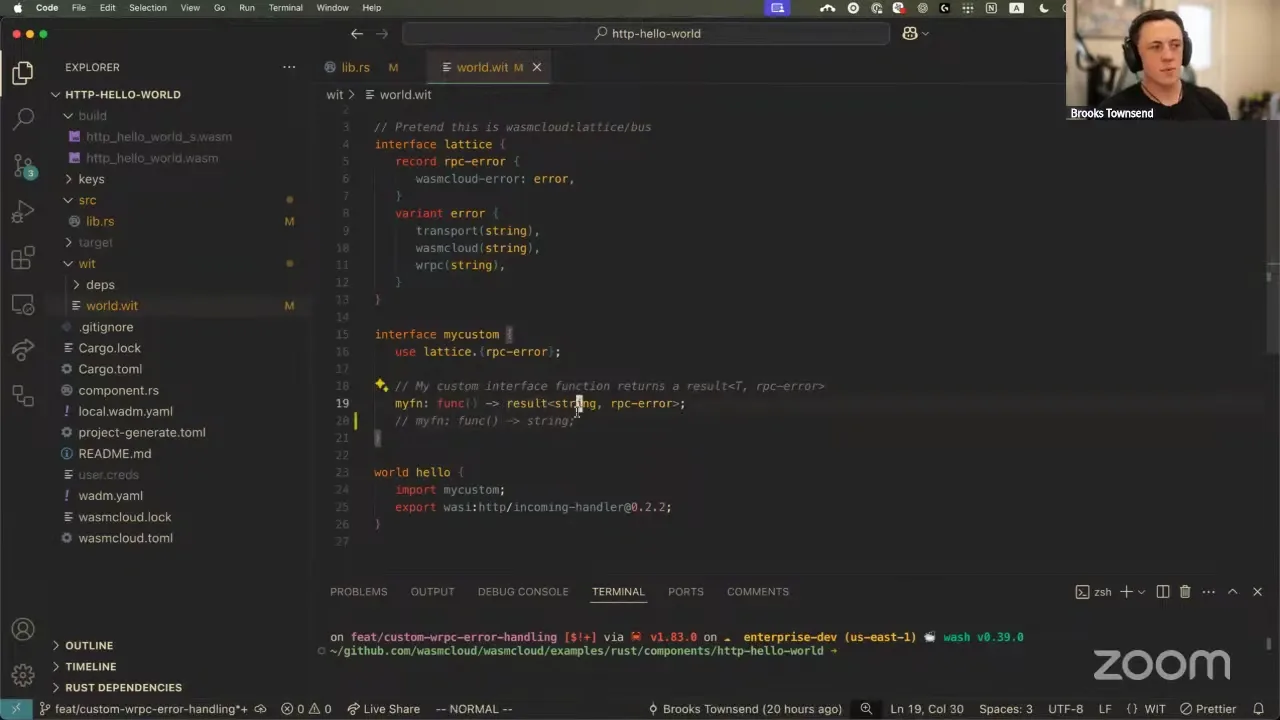This screenshot has width=1280, height=720.
Task: Click the lightbulb code action on line 18
Action: click(x=381, y=385)
